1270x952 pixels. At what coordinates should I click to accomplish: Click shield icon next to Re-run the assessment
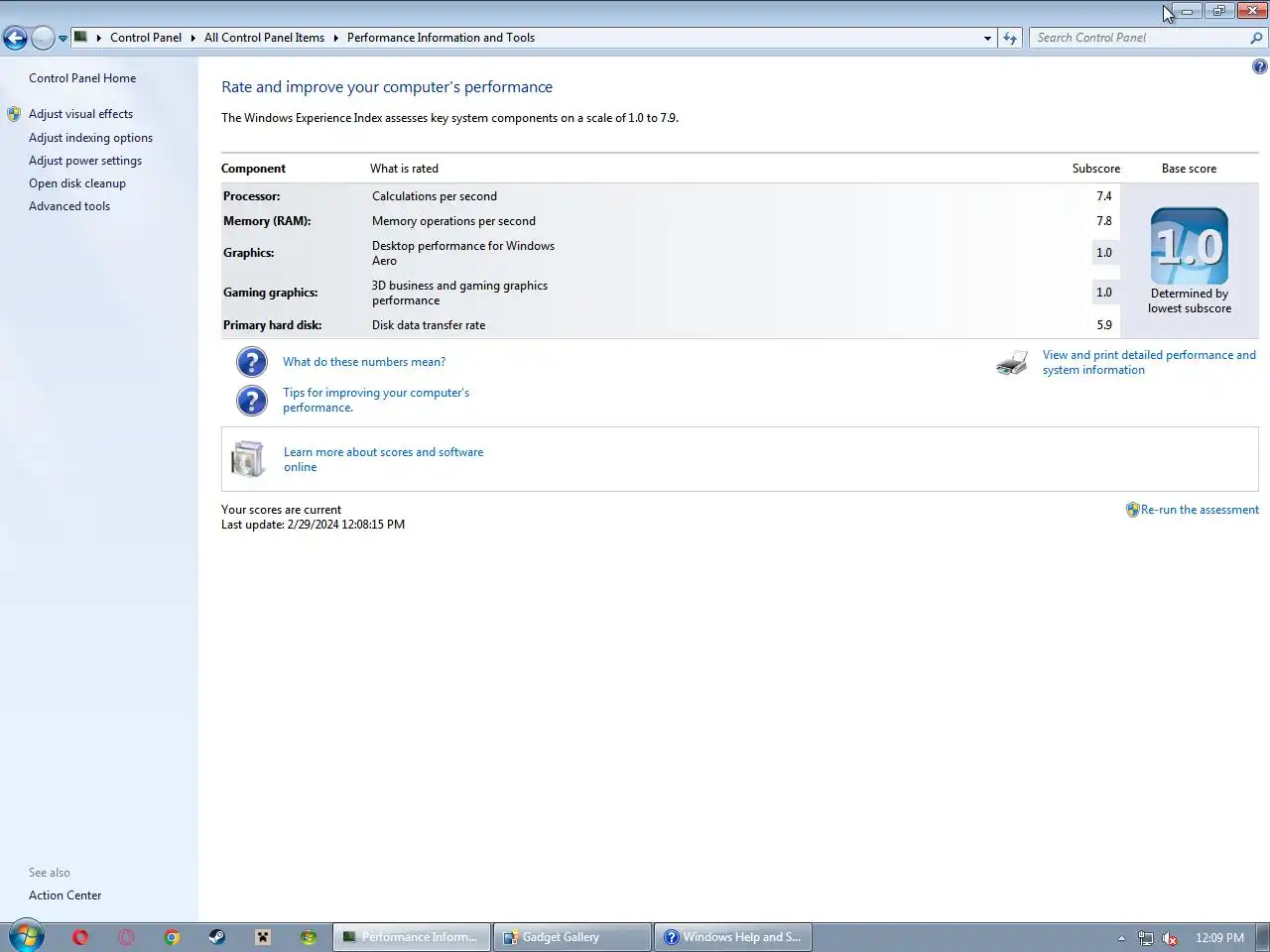point(1132,510)
